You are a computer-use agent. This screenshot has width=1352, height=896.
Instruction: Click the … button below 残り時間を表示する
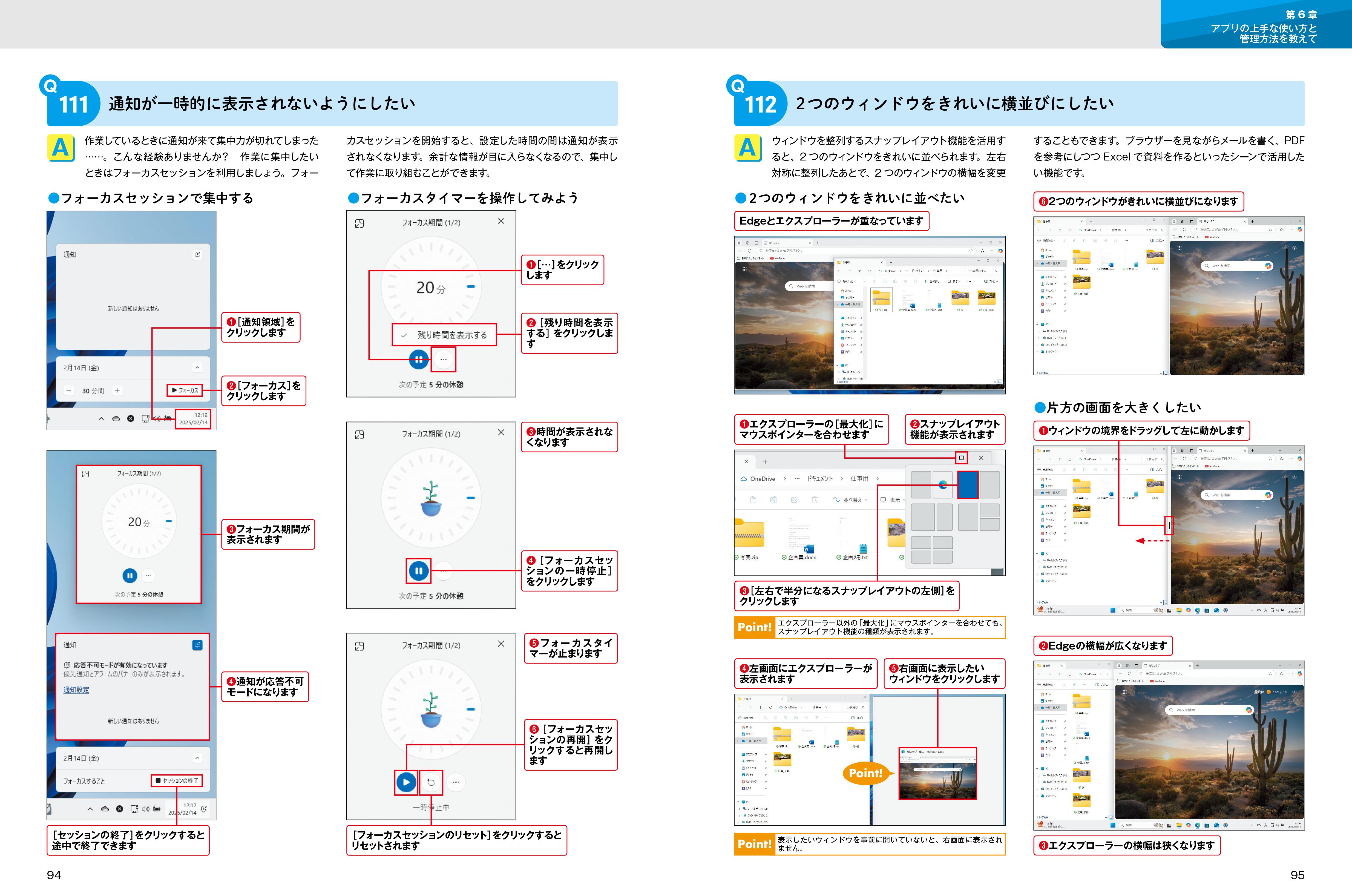coord(443,360)
